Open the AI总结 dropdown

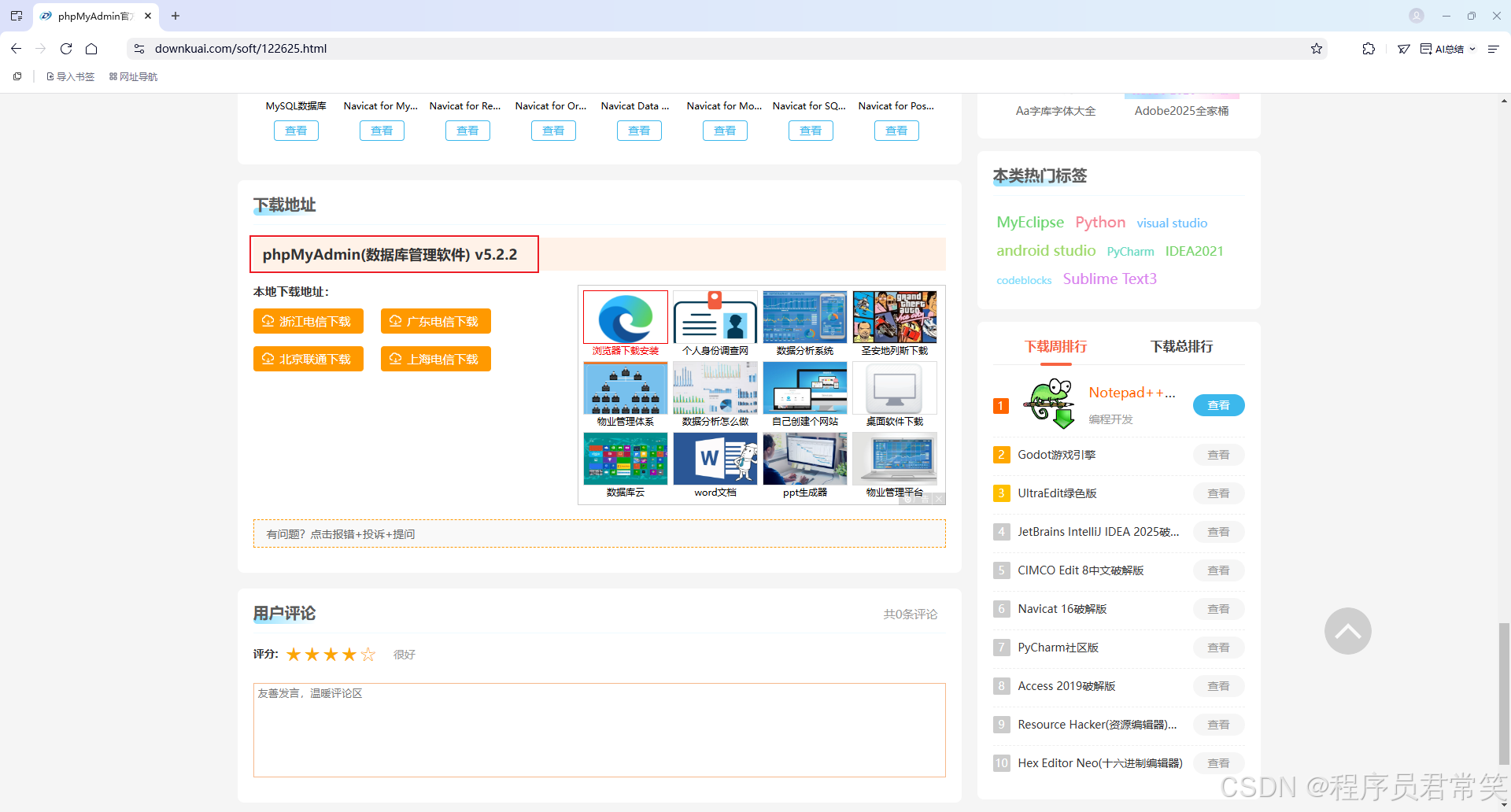tap(1448, 49)
